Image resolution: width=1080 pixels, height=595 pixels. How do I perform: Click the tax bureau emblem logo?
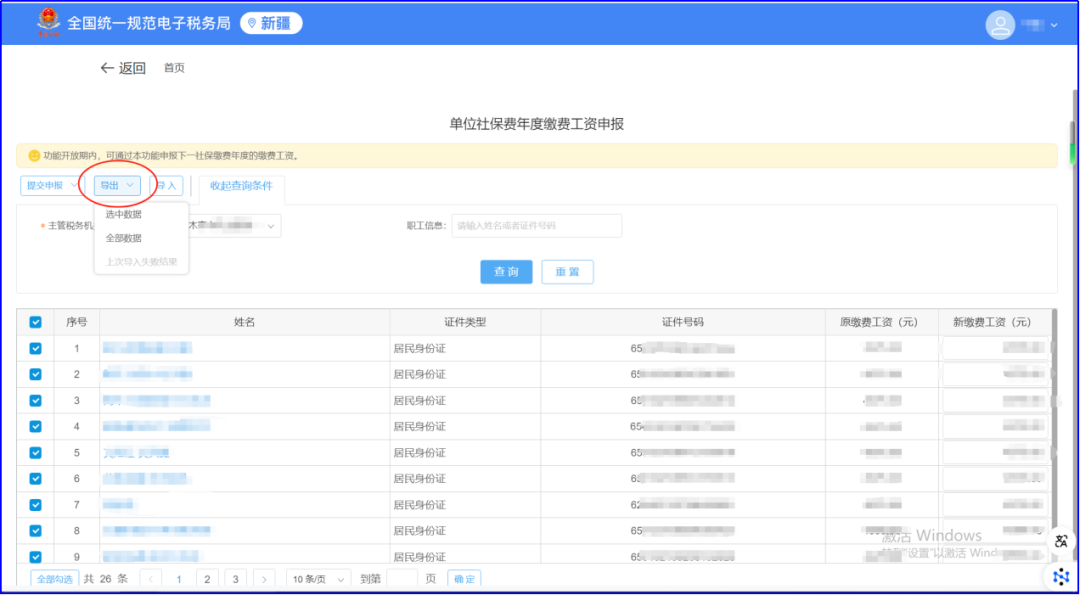coord(49,23)
